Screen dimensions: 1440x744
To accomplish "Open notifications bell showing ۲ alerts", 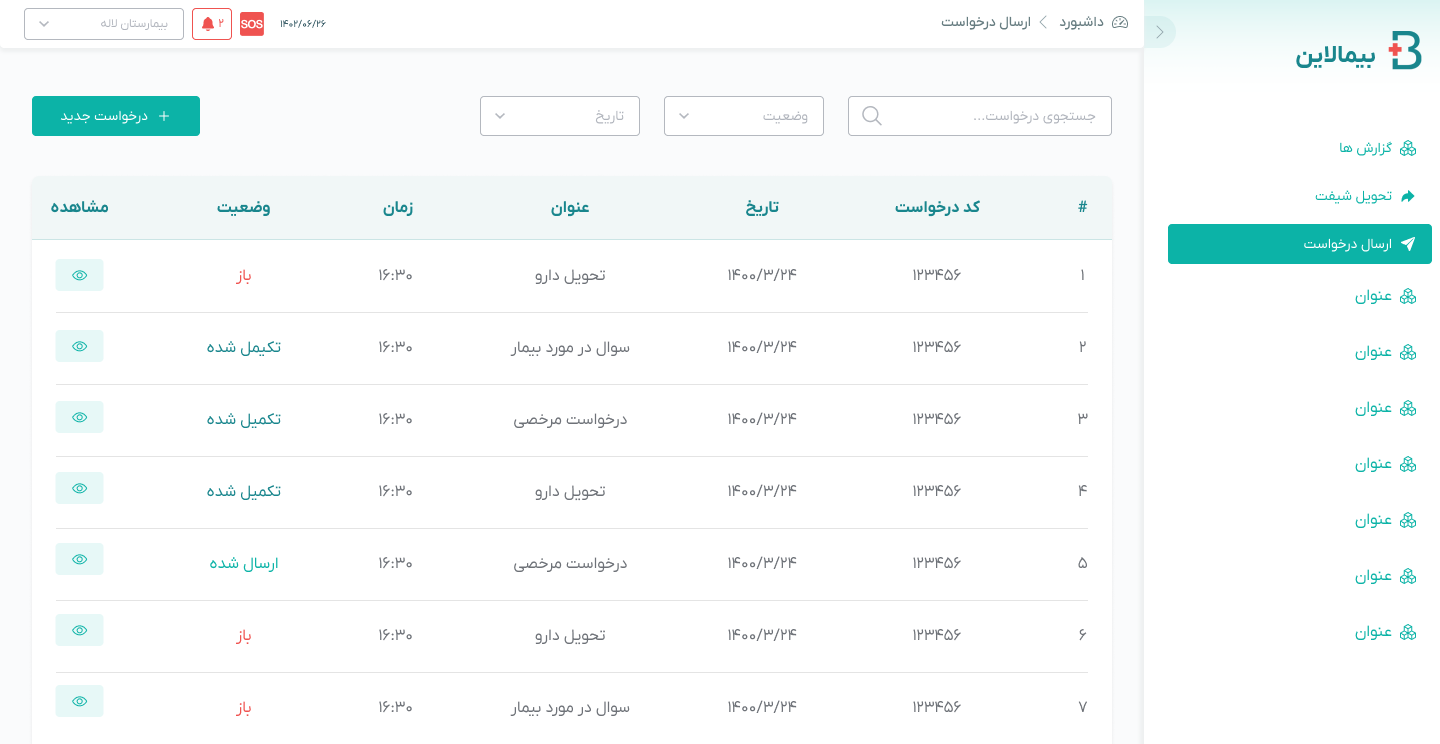I will (212, 24).
